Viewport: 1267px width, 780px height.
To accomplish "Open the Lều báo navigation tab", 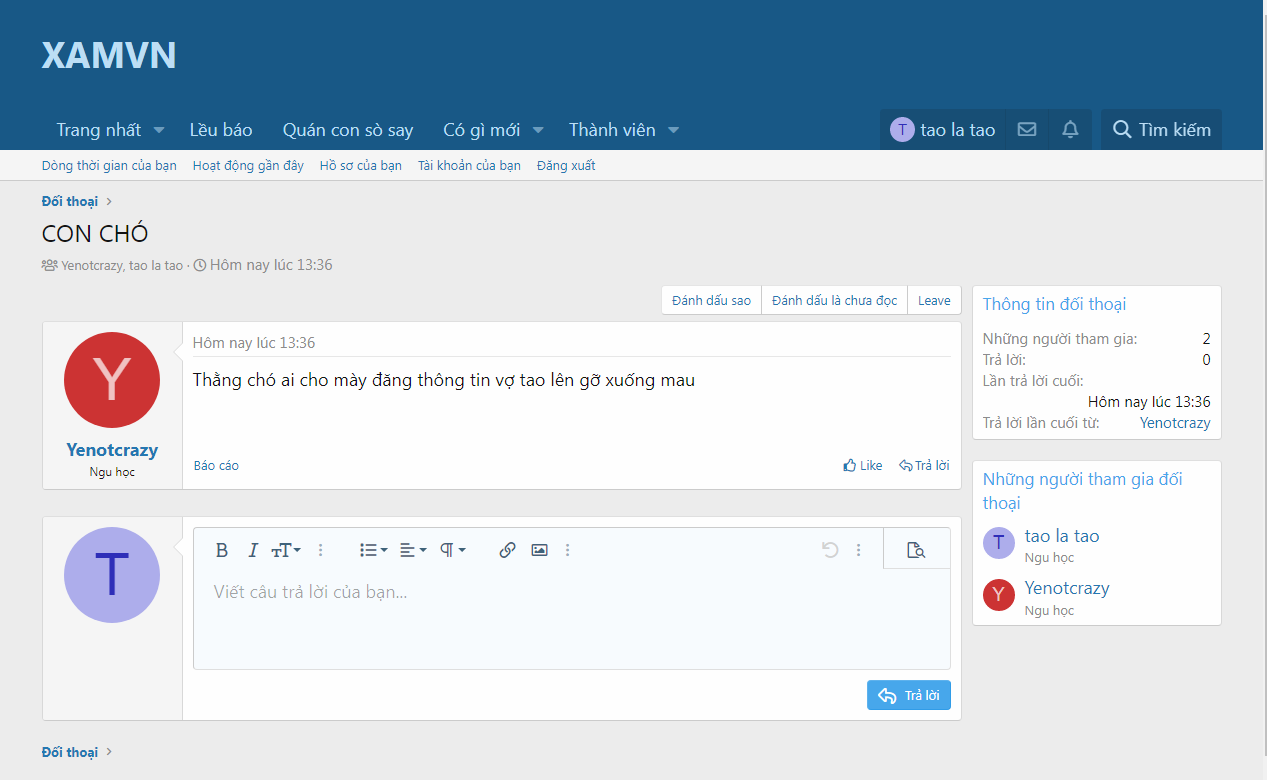I will pyautogui.click(x=221, y=130).
